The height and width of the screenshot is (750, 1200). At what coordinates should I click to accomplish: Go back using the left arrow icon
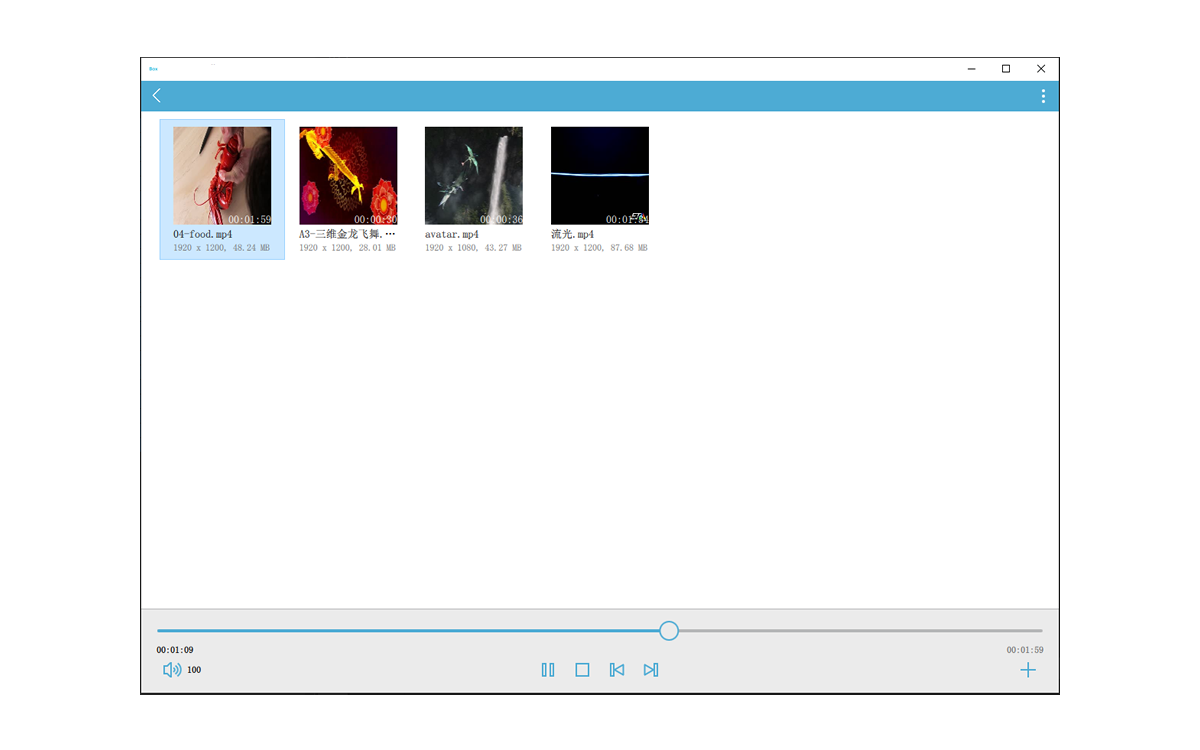coord(157,96)
